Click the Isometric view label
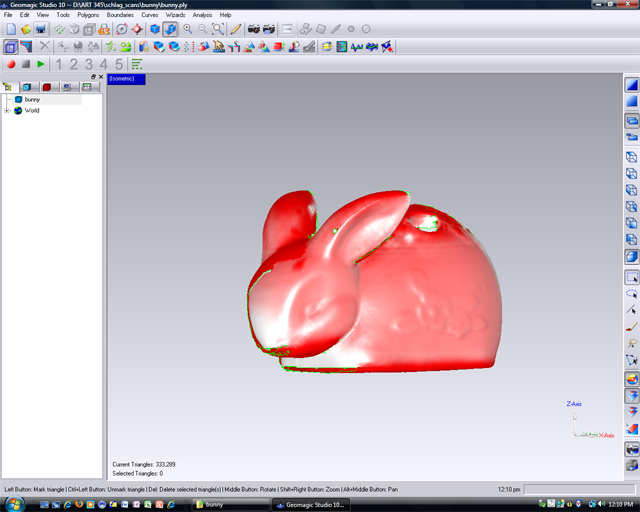The image size is (640, 512). click(126, 79)
